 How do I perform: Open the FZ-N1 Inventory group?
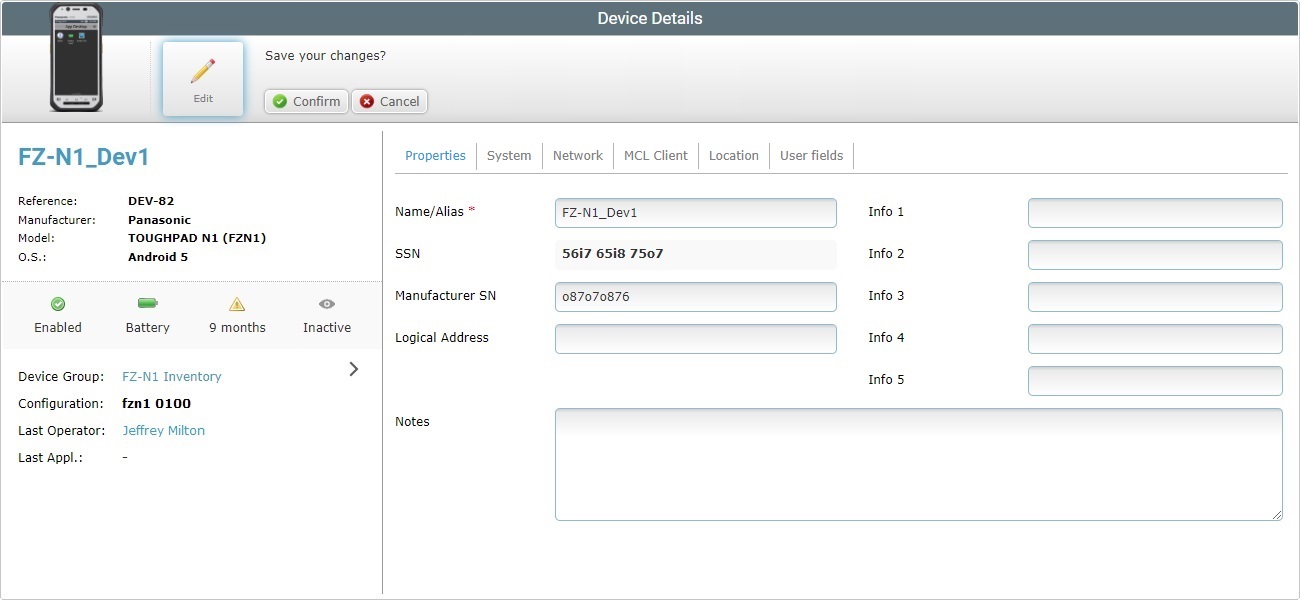(x=171, y=376)
